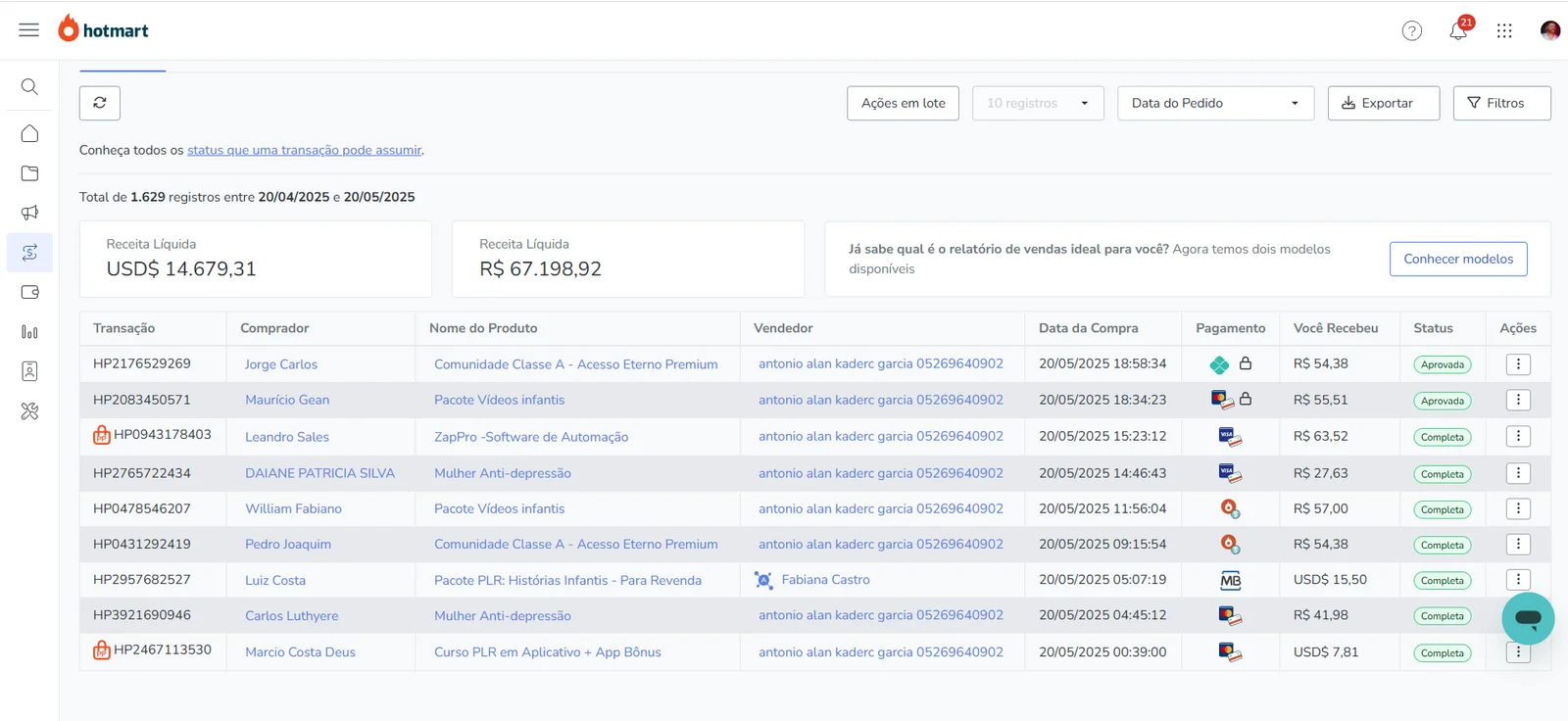
Task: Open actions menu for Marcio Costa Deus row
Action: pos(1518,651)
